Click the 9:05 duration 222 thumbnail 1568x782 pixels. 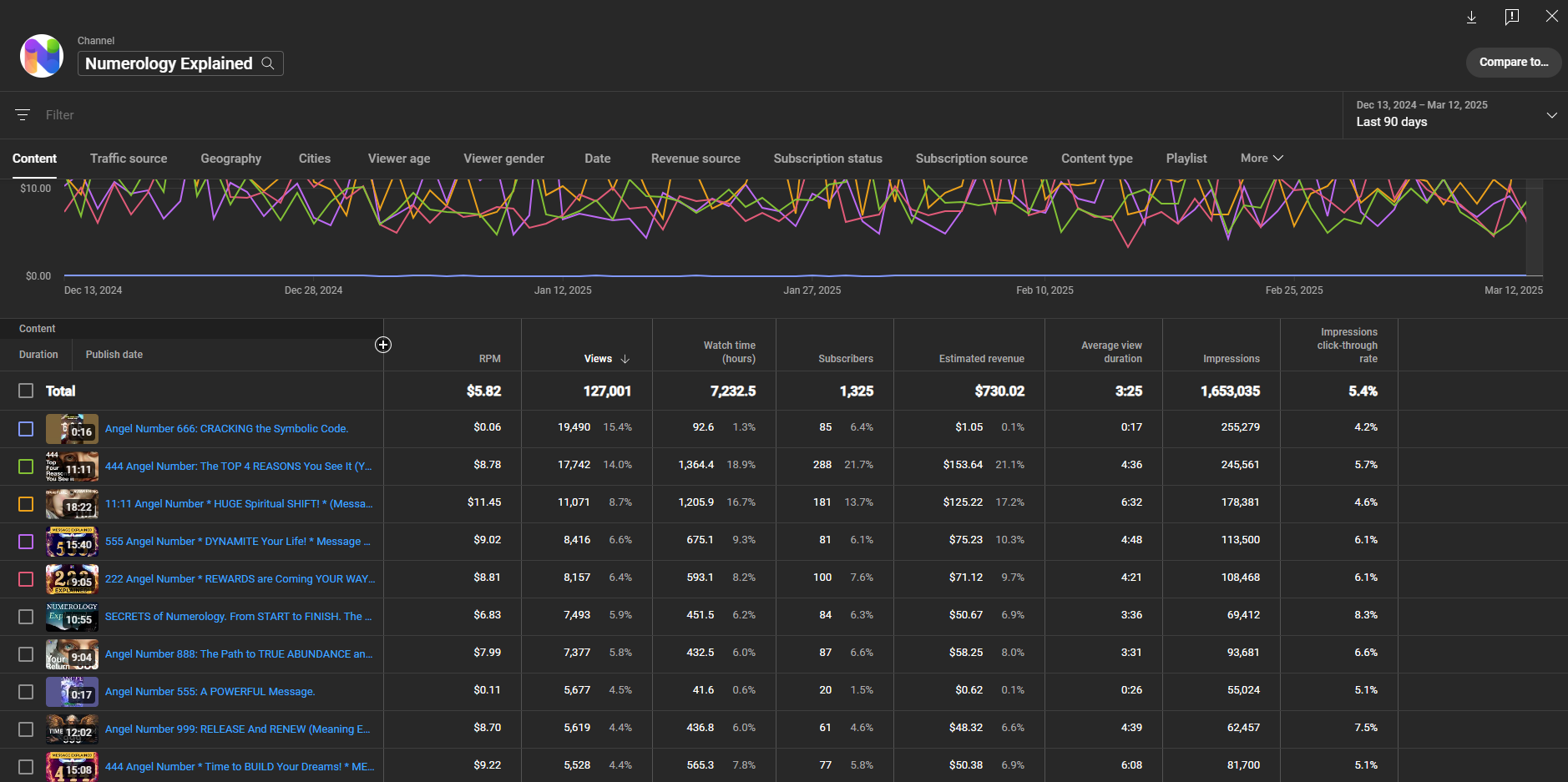(72, 579)
